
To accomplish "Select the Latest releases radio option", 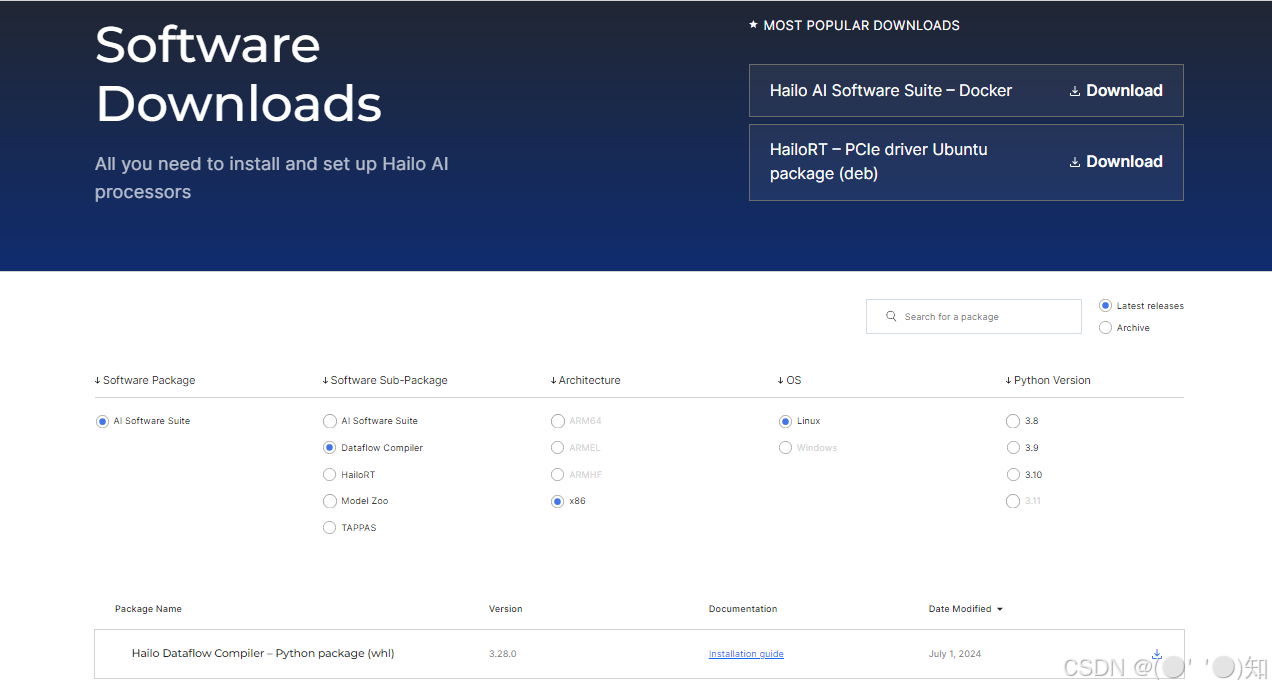I will click(1105, 306).
